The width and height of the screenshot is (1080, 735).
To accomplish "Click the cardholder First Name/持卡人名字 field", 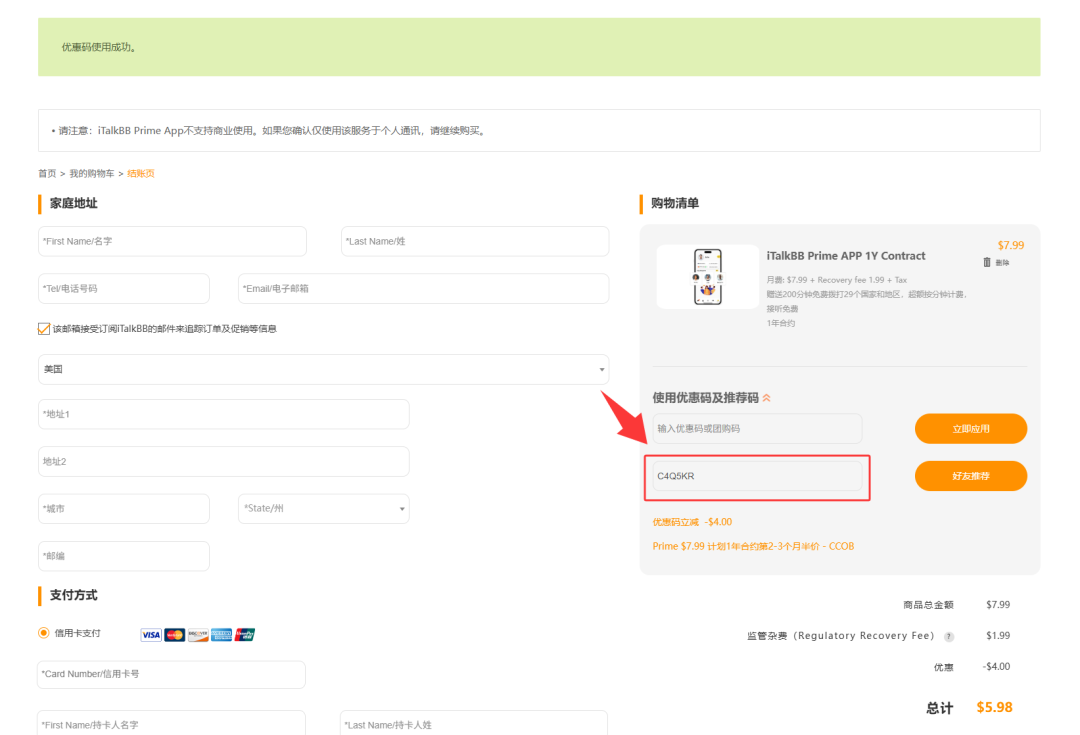I will click(171, 723).
